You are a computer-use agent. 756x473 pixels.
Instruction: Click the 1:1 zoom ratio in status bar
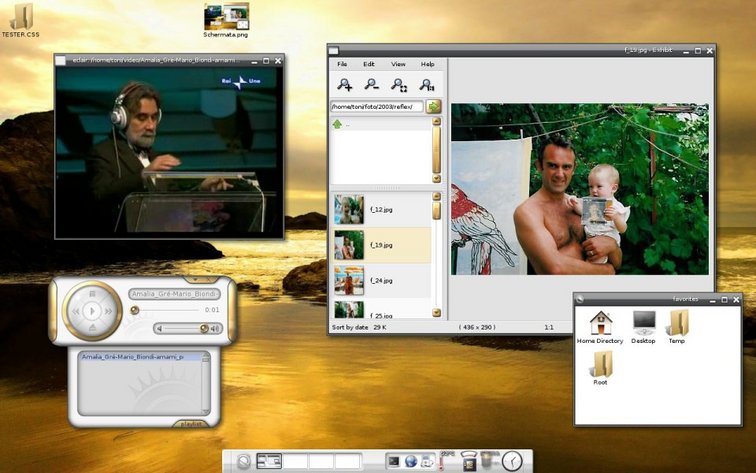pyautogui.click(x=549, y=327)
